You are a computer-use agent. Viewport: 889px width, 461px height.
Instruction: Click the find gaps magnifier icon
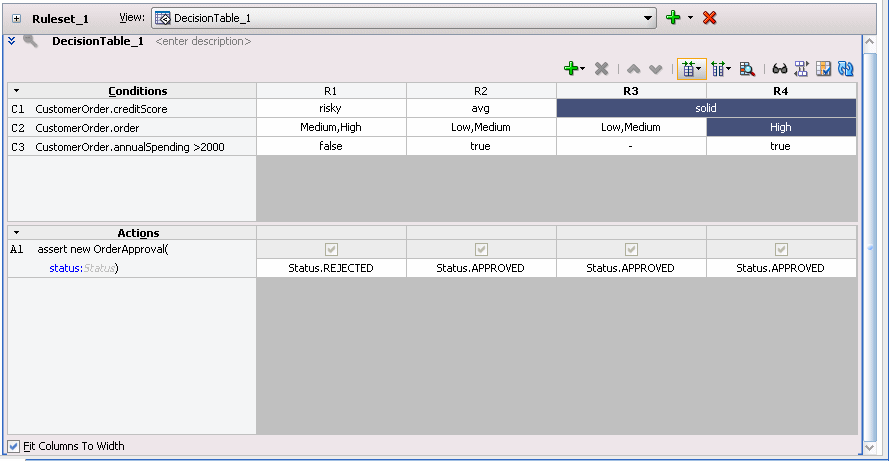pos(747,69)
